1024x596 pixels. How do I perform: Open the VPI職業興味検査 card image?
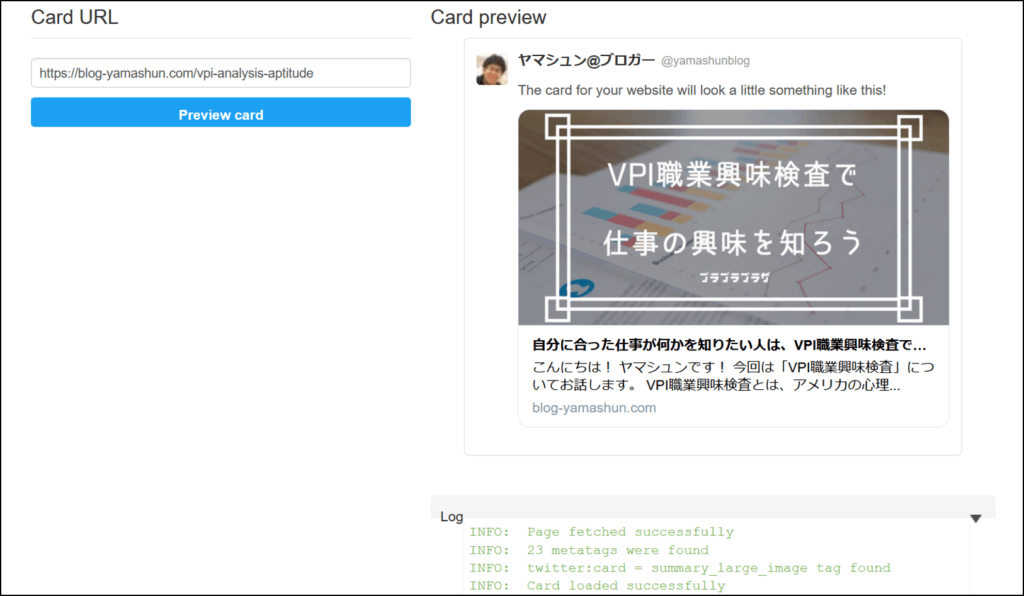point(733,217)
